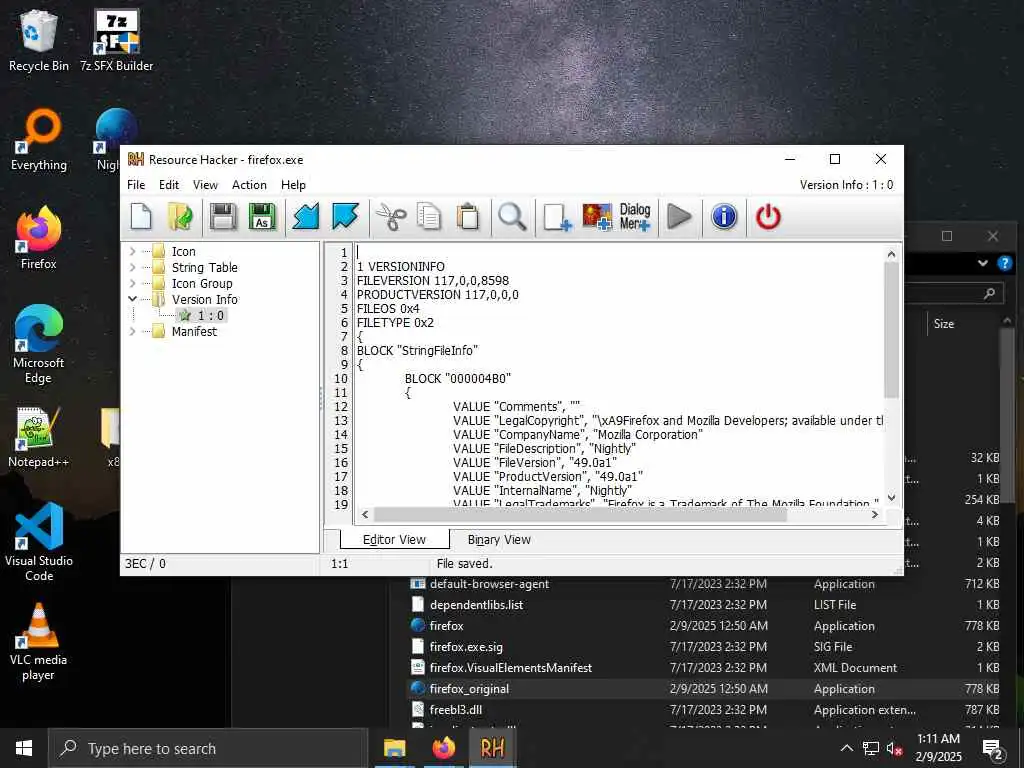Click the editor horizontal scrollbar thumb
Image resolution: width=1024 pixels, height=768 pixels.
point(581,515)
